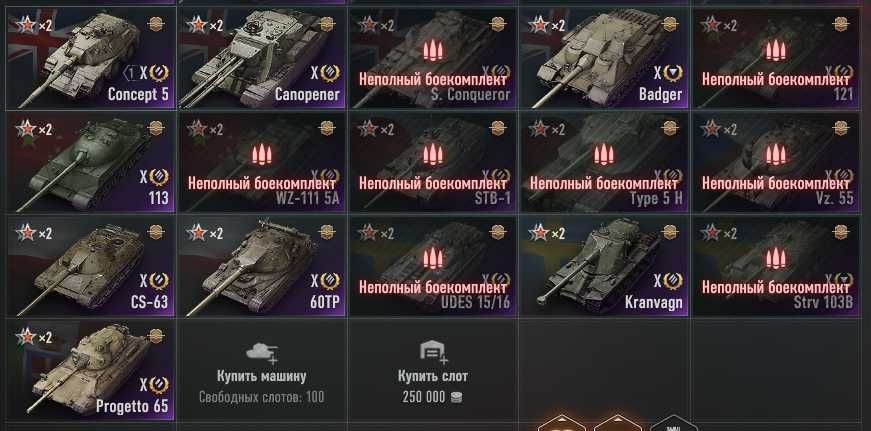
Task: Click the ammo warning icon on Vz. 55
Action: point(776,155)
